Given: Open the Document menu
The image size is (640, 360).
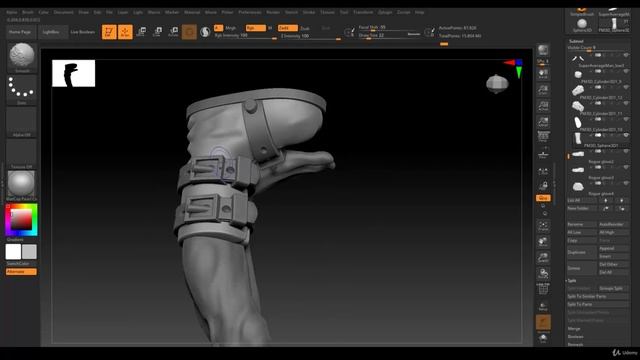Looking at the screenshot, I should (x=64, y=12).
